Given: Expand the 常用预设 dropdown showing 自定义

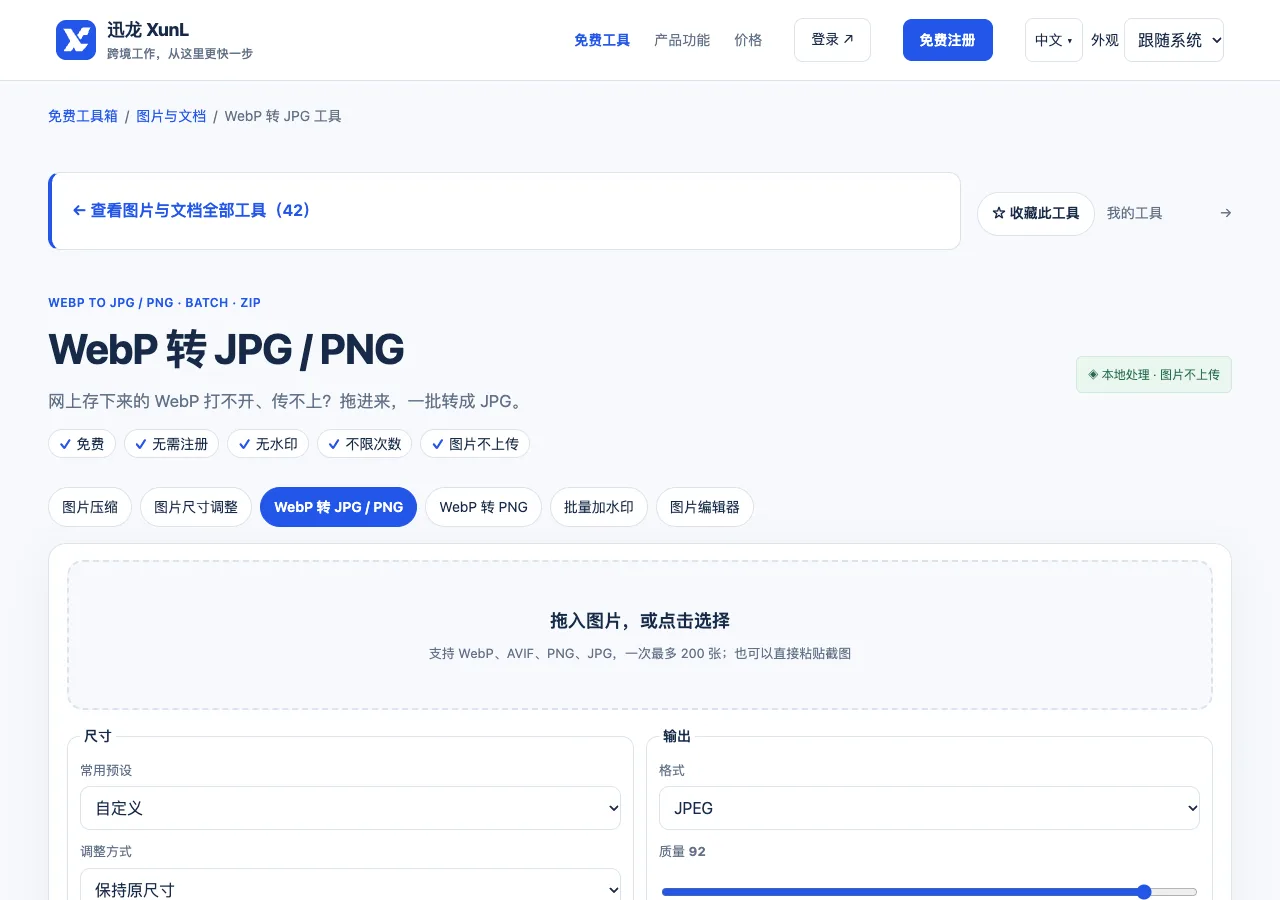Looking at the screenshot, I should click(350, 808).
